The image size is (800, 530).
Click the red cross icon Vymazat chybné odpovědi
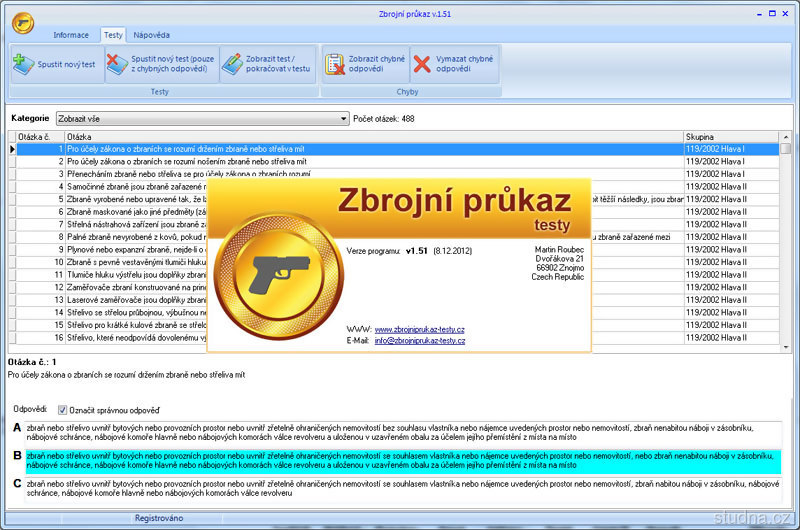tap(422, 64)
